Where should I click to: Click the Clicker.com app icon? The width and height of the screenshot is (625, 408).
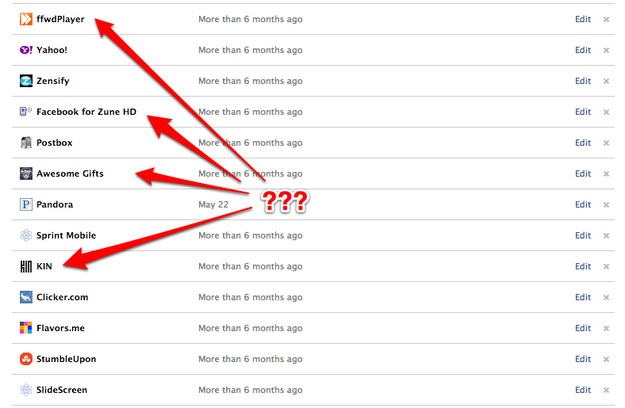tap(26, 297)
